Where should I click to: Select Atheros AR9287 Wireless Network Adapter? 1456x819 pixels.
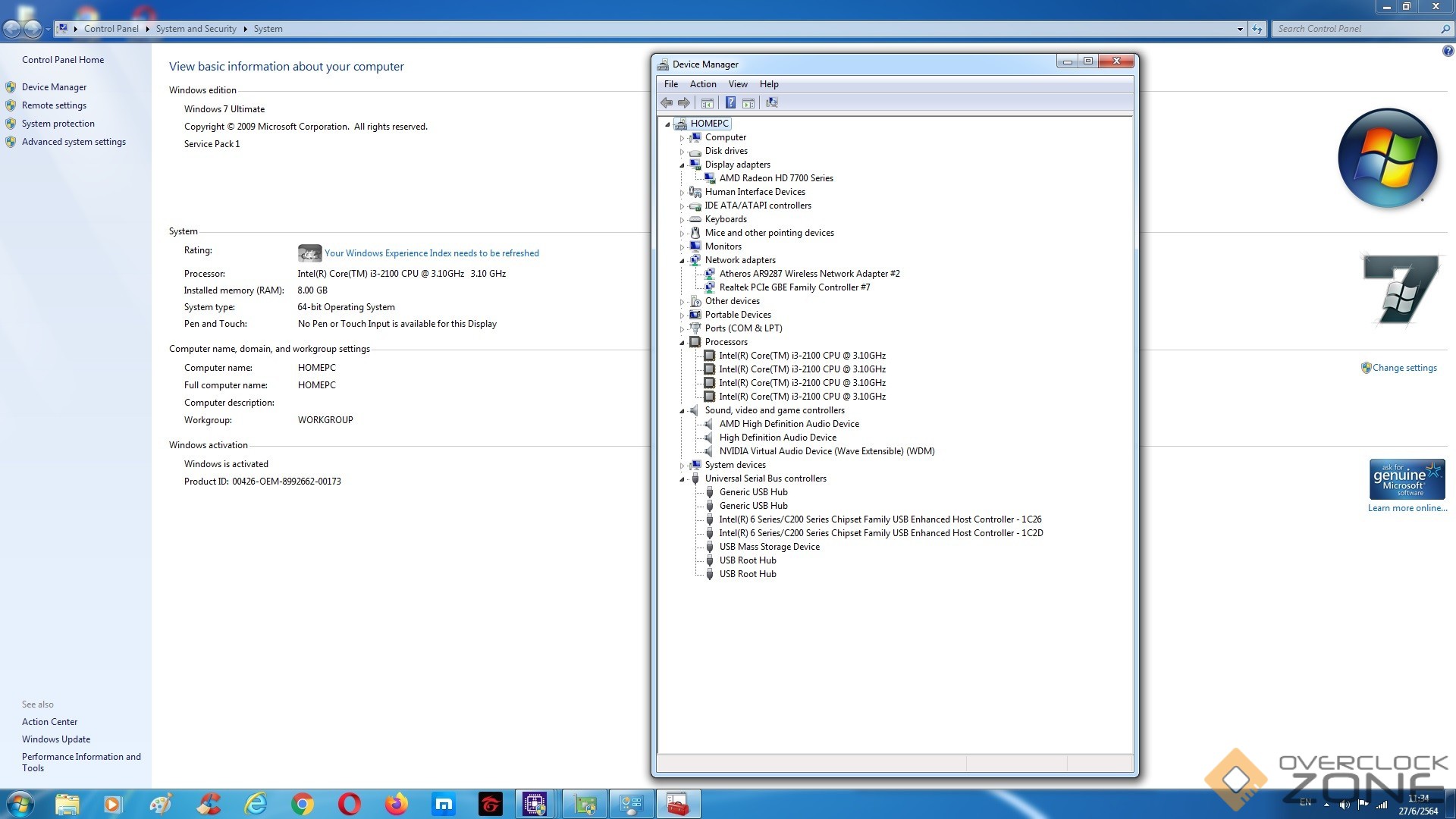point(808,274)
